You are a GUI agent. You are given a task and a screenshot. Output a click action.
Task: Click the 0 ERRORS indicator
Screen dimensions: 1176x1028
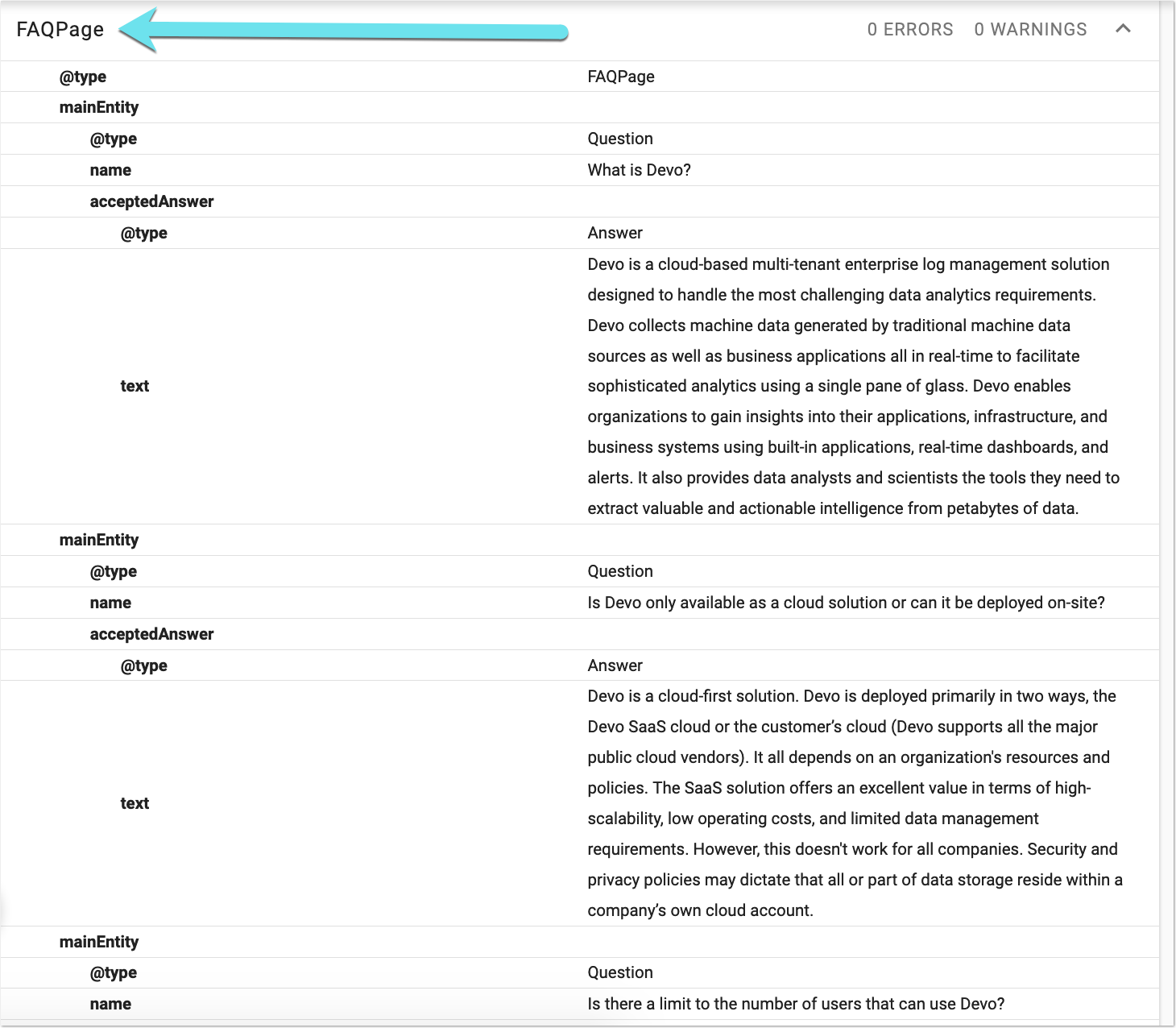pyautogui.click(x=910, y=30)
